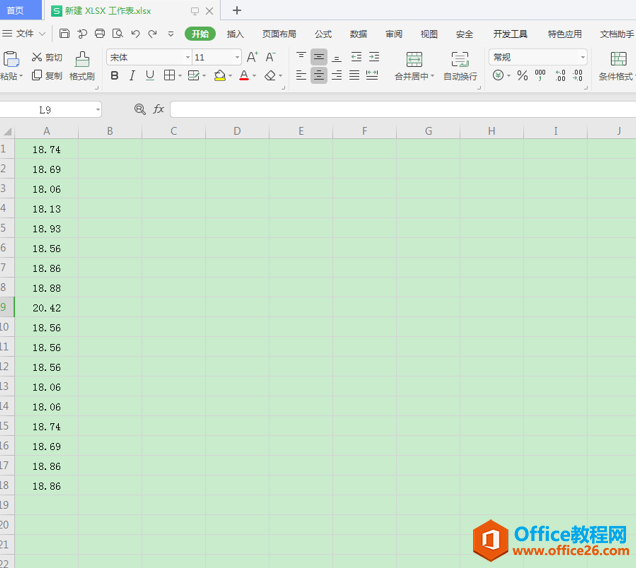Viewport: 636px width, 568px height.
Task: Open a new tab with plus button
Action: tap(237, 11)
